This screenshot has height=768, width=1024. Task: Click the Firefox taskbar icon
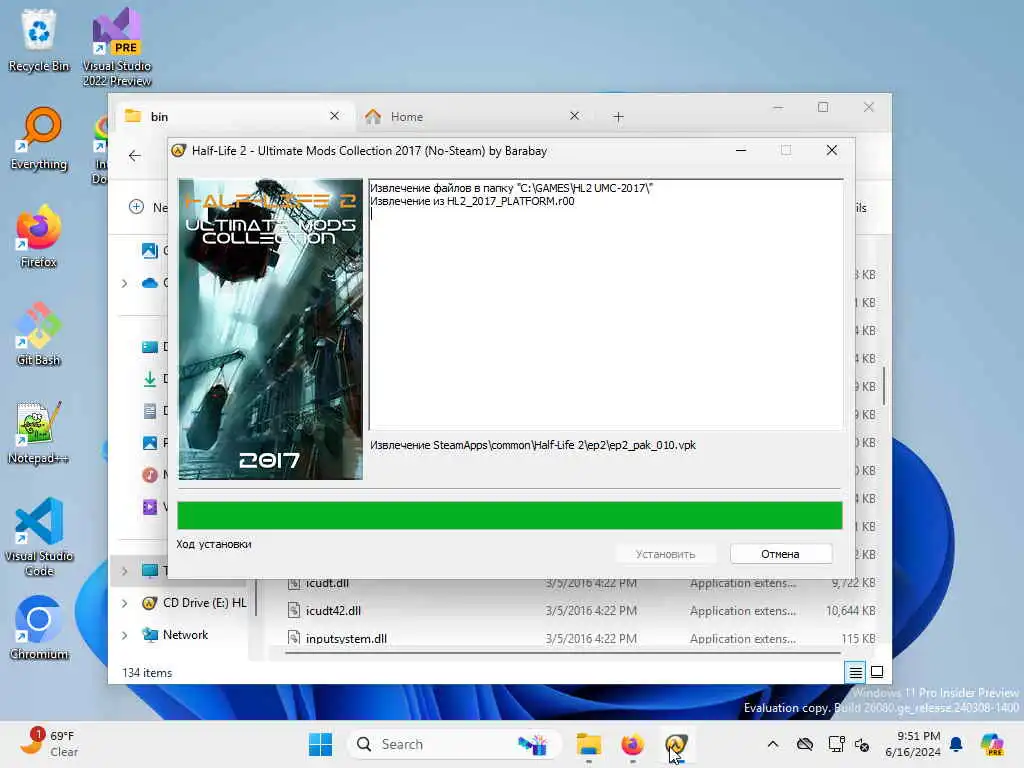(632, 744)
